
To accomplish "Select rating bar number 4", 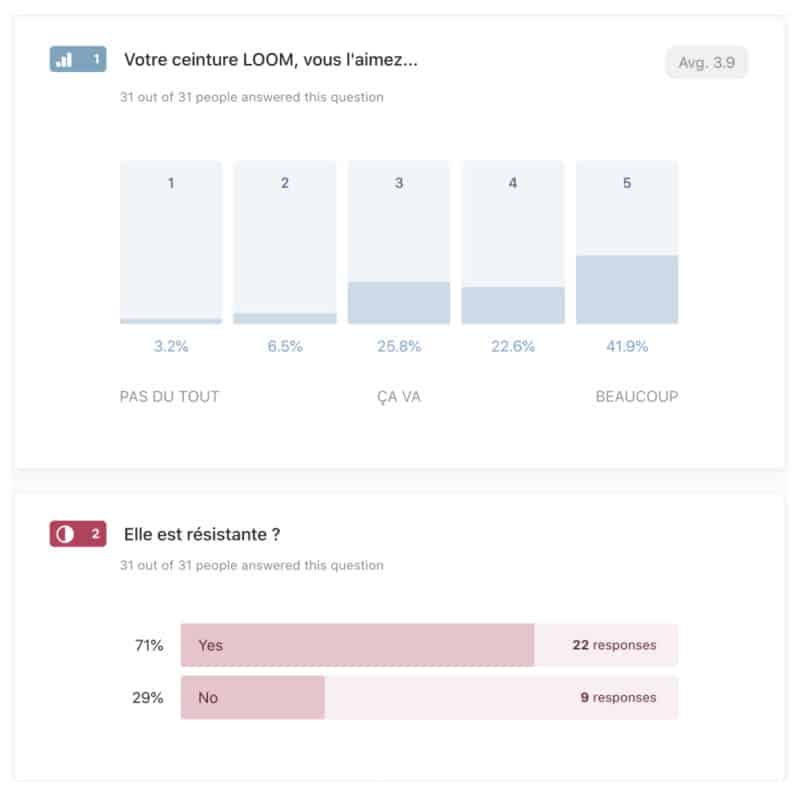I will 513,242.
